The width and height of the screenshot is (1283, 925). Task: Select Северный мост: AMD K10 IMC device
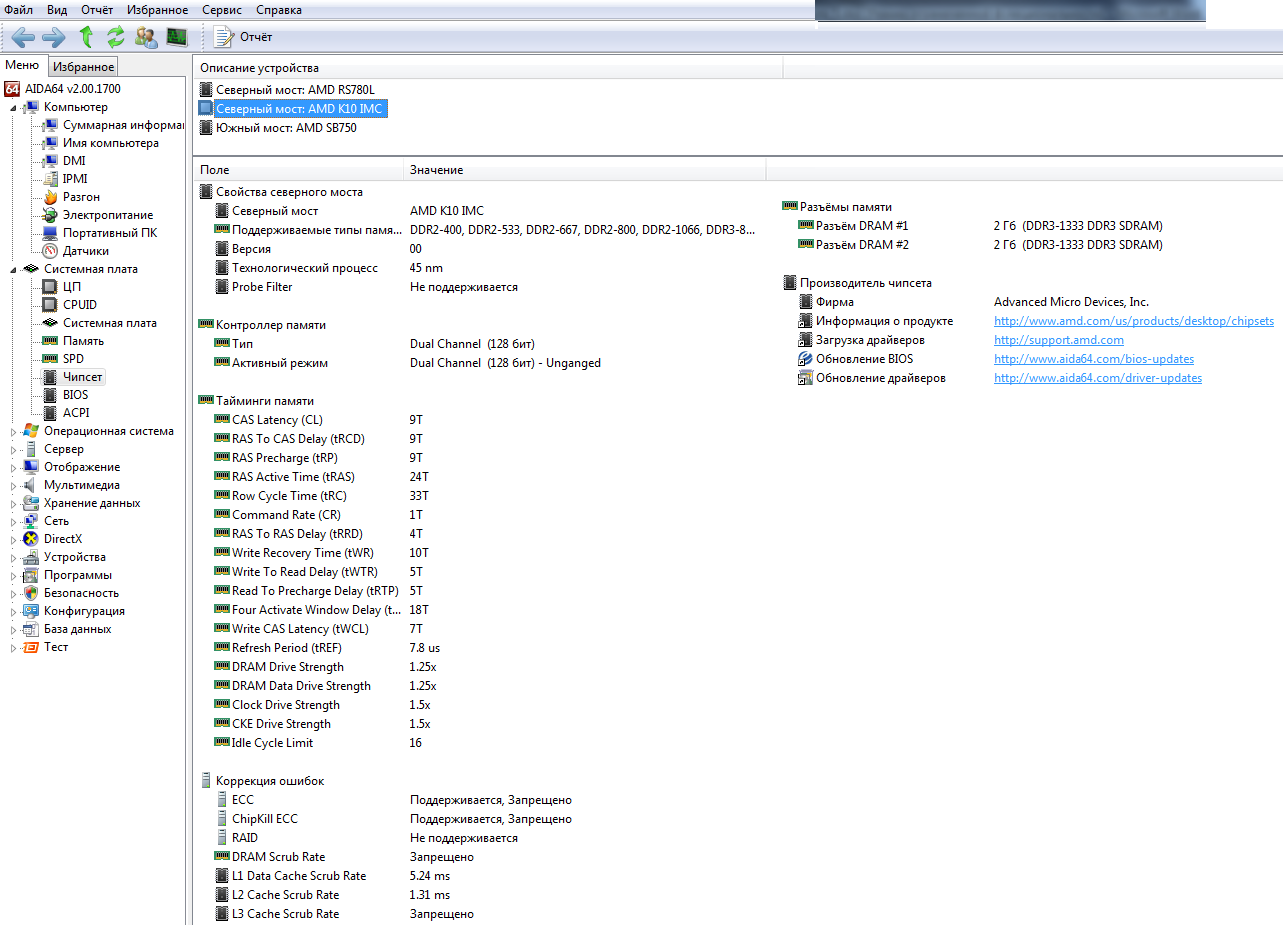tap(292, 109)
